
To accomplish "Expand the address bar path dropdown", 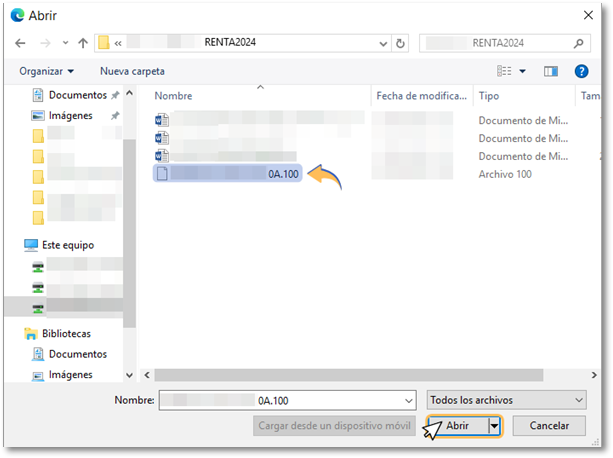I will point(383,43).
